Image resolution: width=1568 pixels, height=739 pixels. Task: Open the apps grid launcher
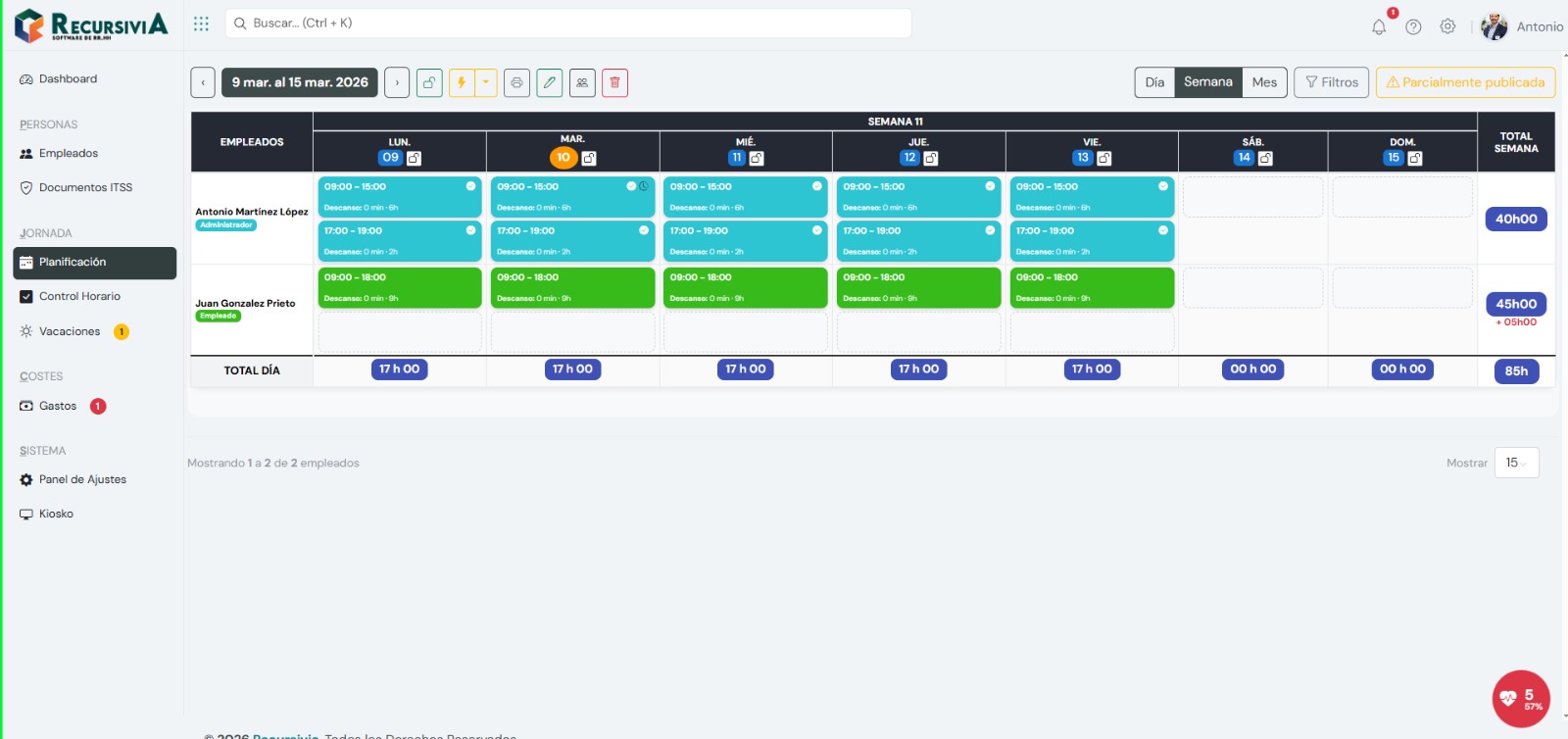(201, 24)
